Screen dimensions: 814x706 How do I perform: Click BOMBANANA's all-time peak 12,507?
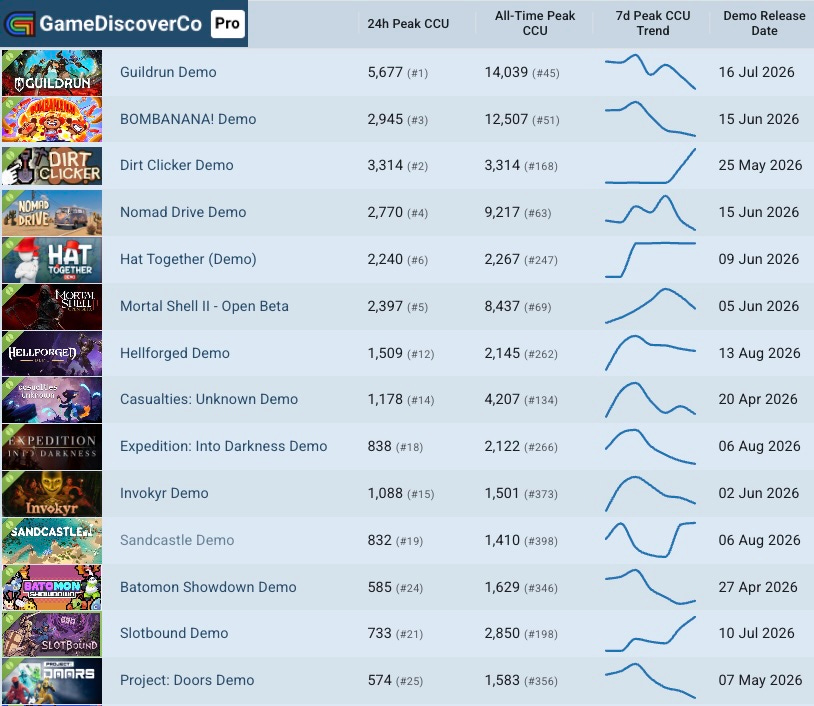coord(506,119)
